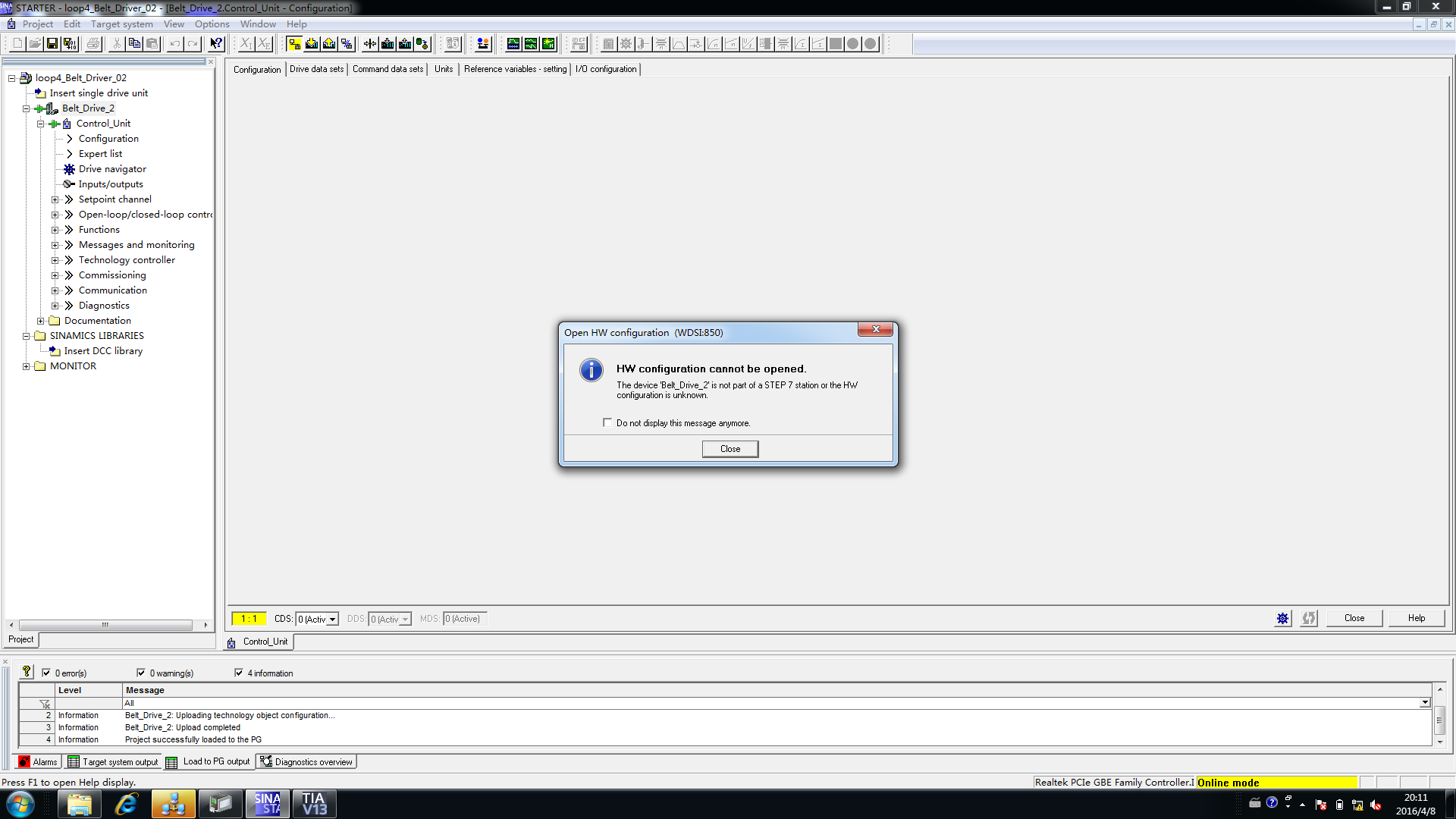
Task: Open the CDS dropdown
Action: pyautogui.click(x=332, y=620)
